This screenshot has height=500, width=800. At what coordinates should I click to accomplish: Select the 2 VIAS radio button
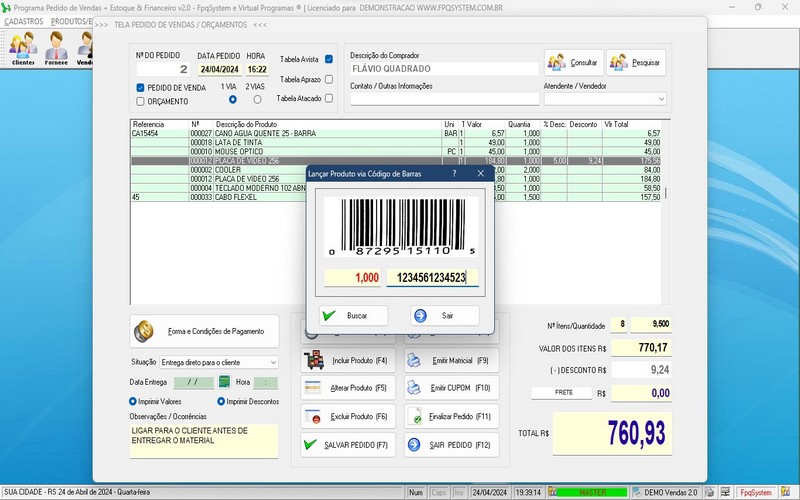tap(257, 99)
